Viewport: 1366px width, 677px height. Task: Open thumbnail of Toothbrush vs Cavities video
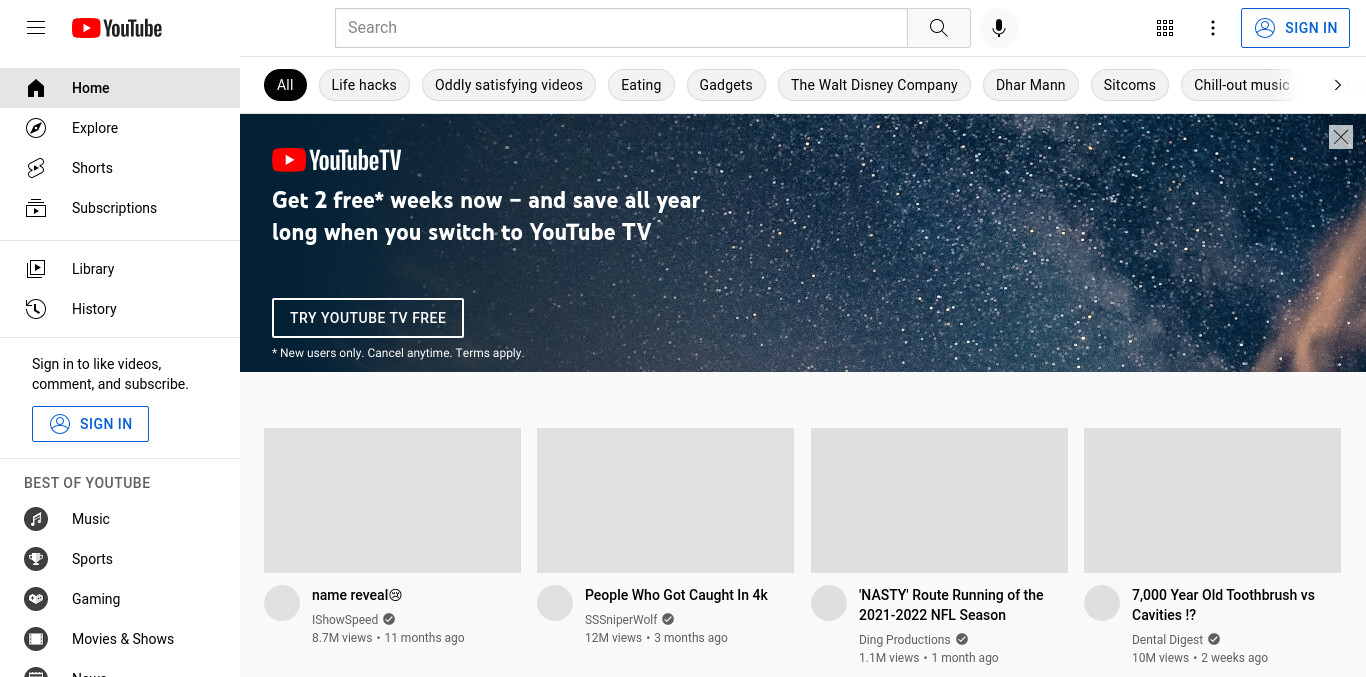point(1212,500)
